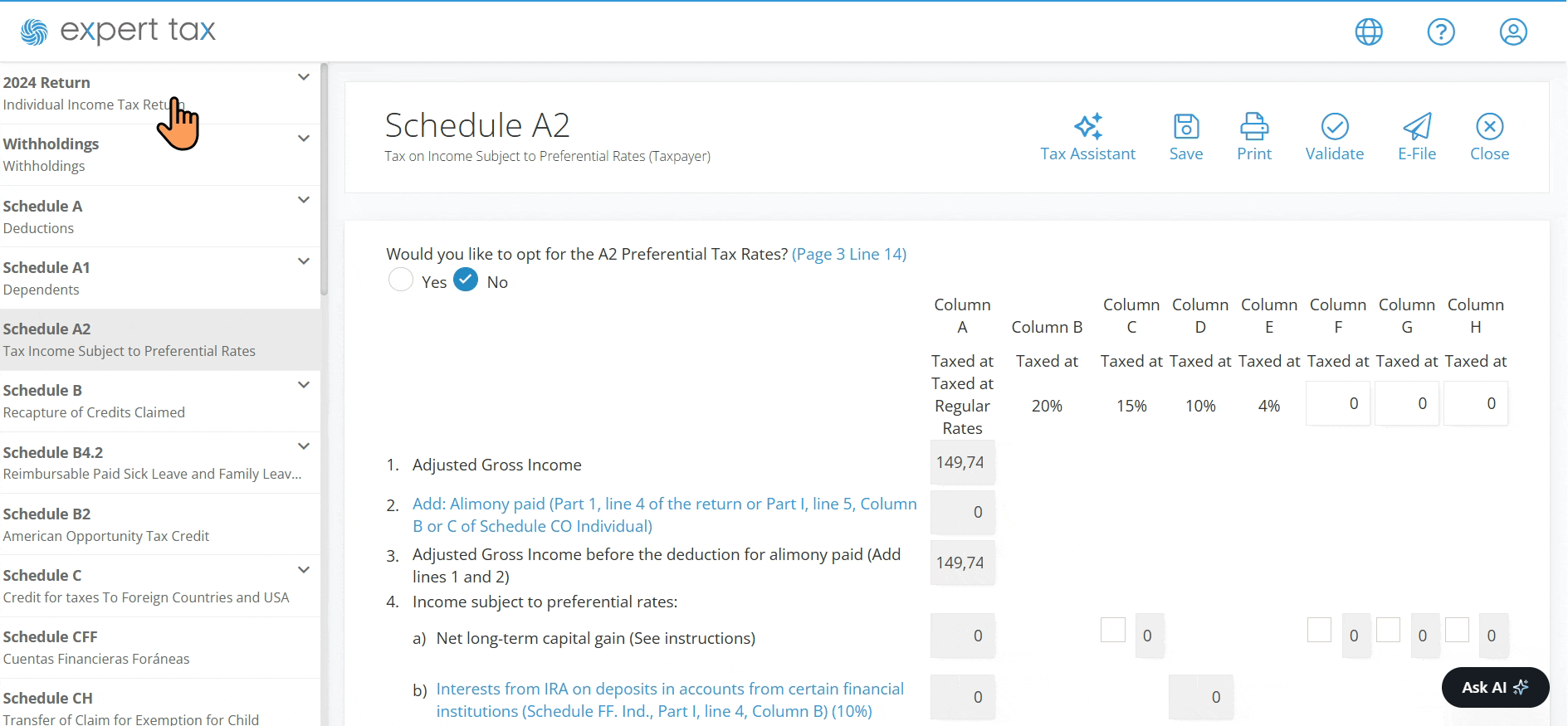
Task: Open the language globe icon
Action: pyautogui.click(x=1369, y=32)
